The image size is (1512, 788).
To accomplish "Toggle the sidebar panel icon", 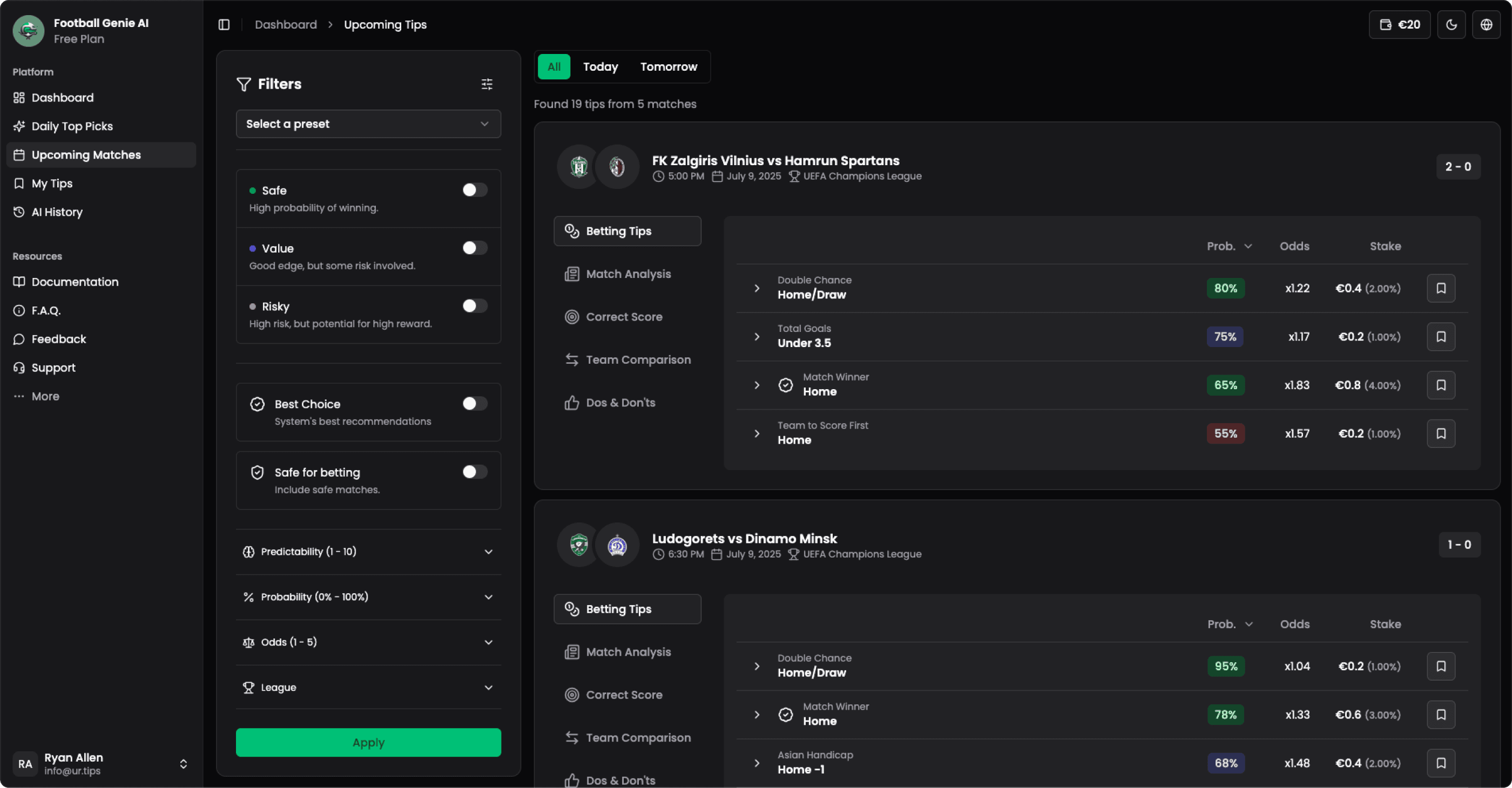I will coord(224,25).
